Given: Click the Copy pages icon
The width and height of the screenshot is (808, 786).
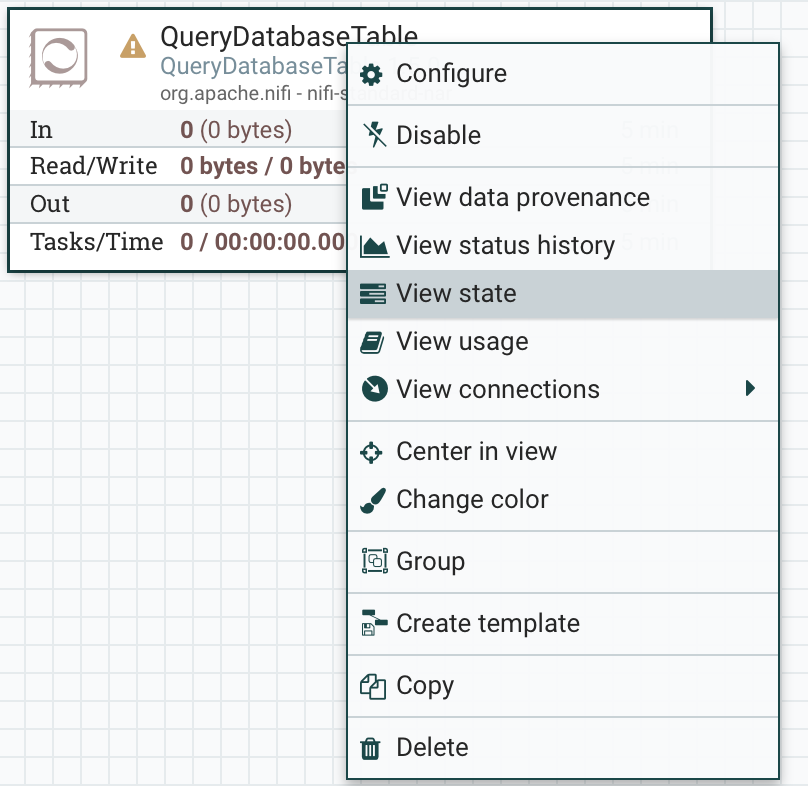Looking at the screenshot, I should [371, 686].
